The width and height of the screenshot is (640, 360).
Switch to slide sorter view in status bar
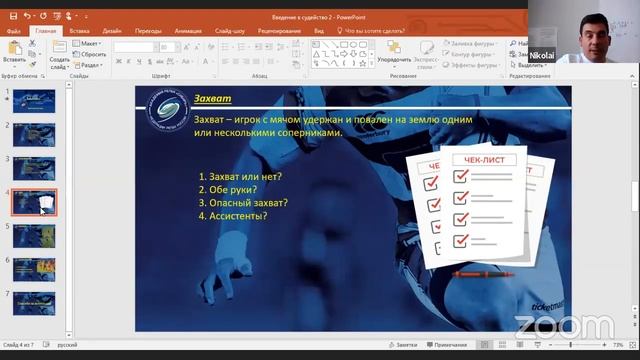502,345
